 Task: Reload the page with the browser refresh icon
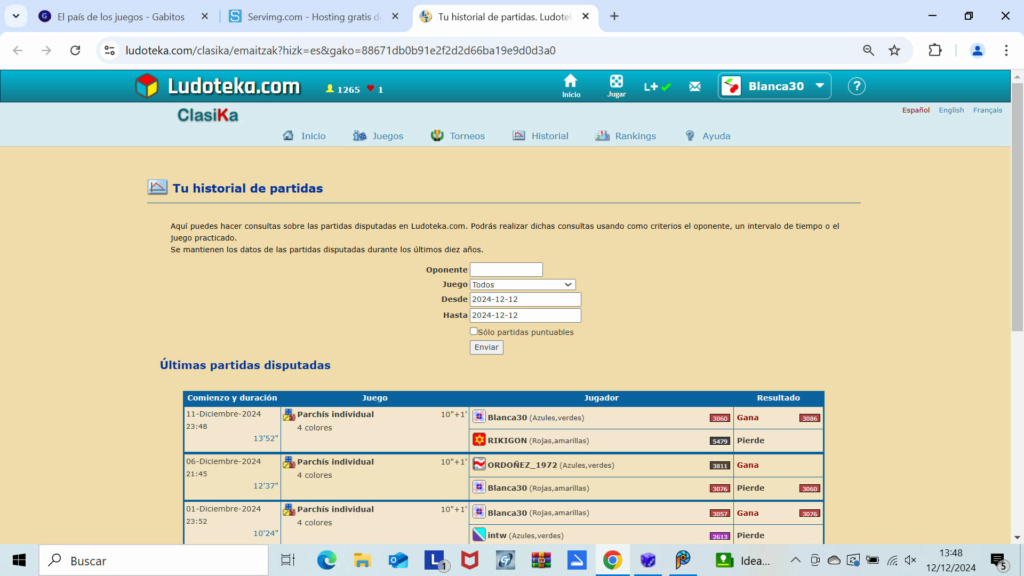[x=75, y=50]
